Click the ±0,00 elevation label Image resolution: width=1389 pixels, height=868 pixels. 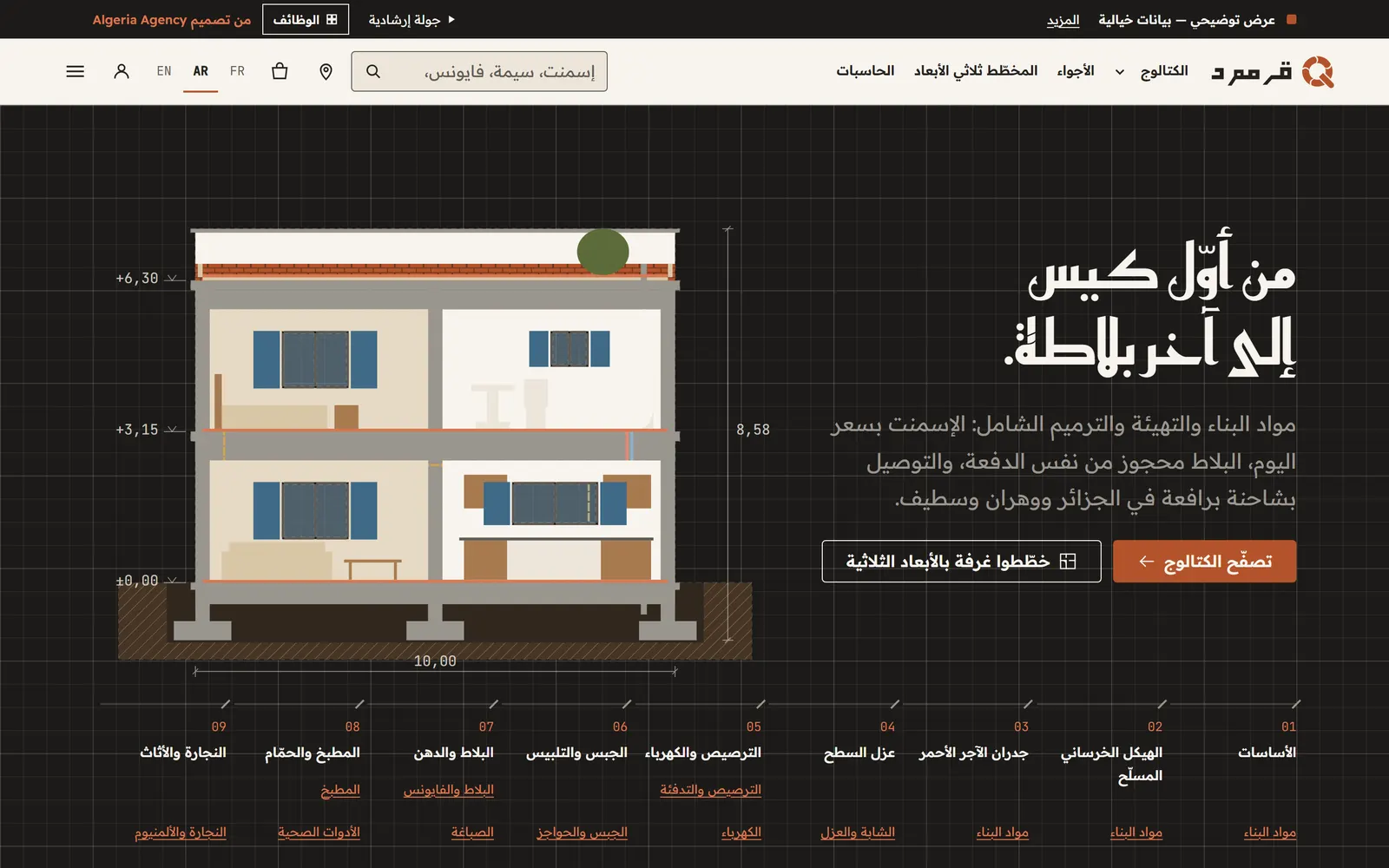pyautogui.click(x=137, y=580)
